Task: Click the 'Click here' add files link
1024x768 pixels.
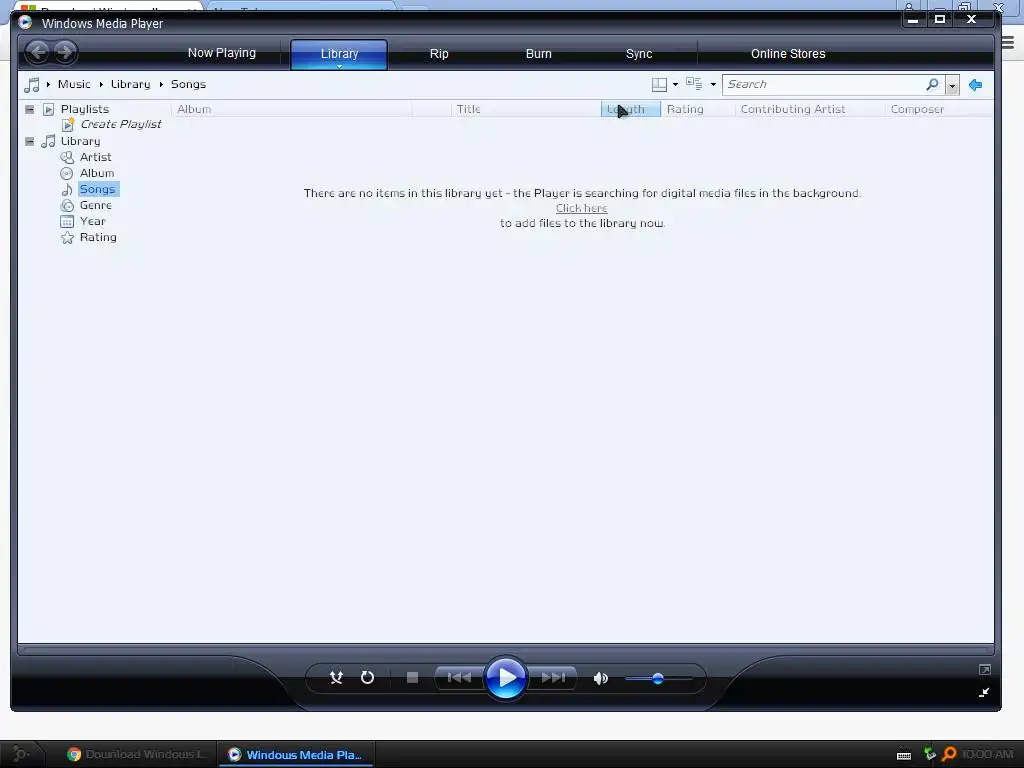Action: click(581, 208)
